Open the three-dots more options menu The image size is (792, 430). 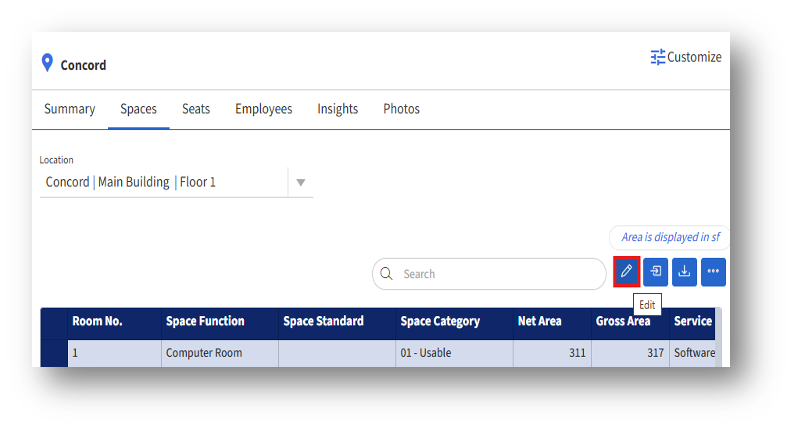point(713,271)
